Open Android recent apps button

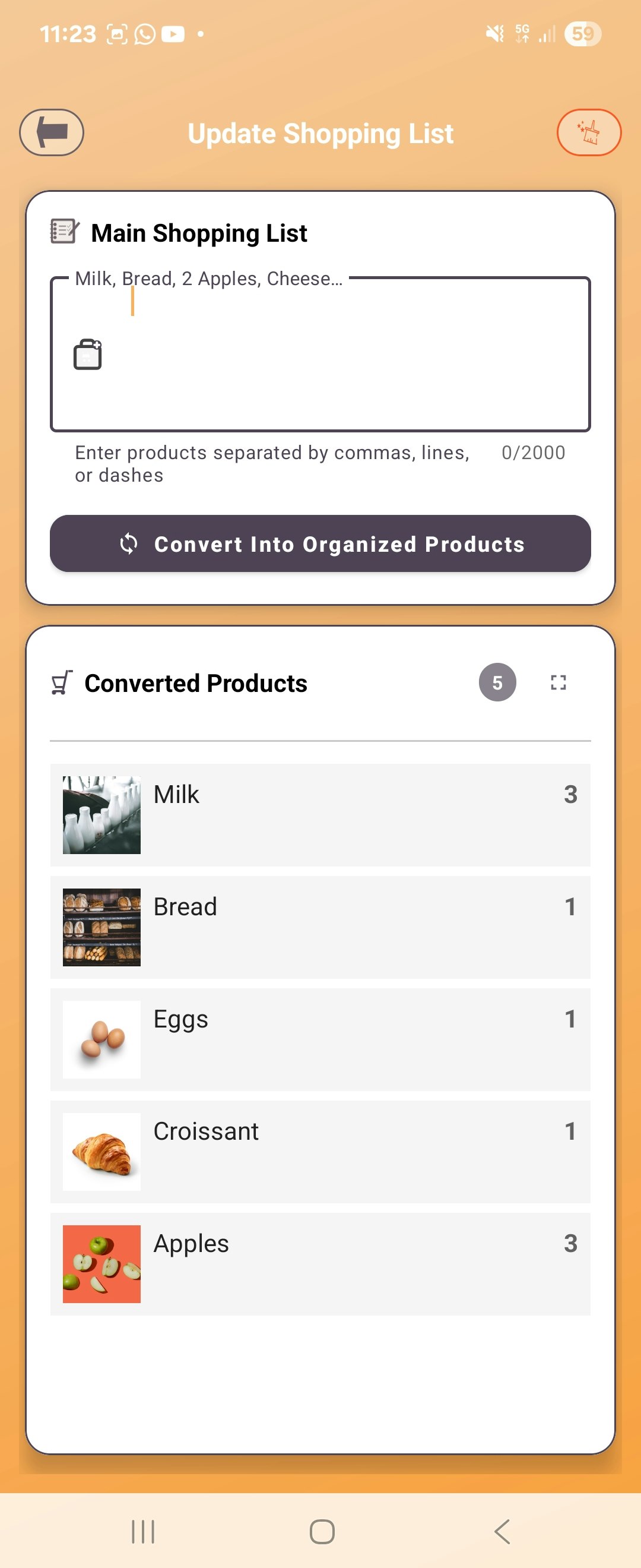tap(143, 1532)
